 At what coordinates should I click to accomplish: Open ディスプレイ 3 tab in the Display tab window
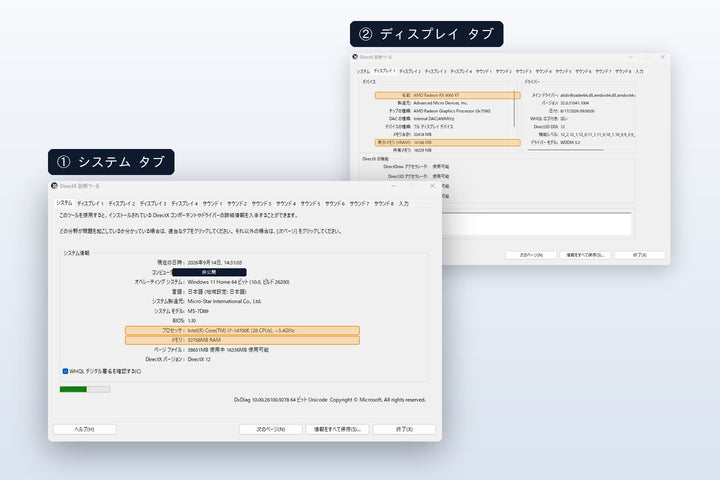point(435,72)
